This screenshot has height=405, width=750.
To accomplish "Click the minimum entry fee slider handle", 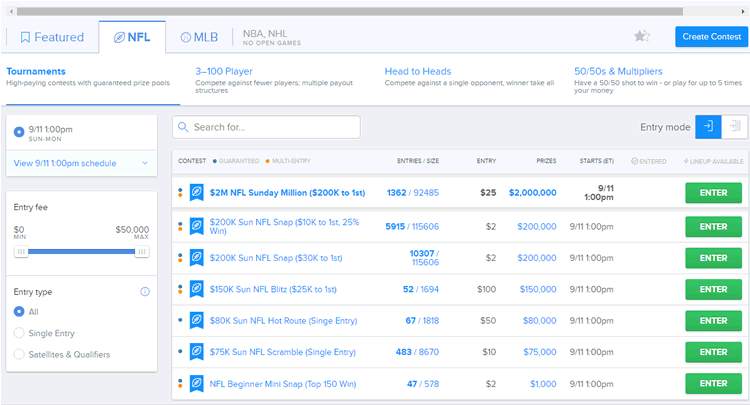I will [21, 252].
